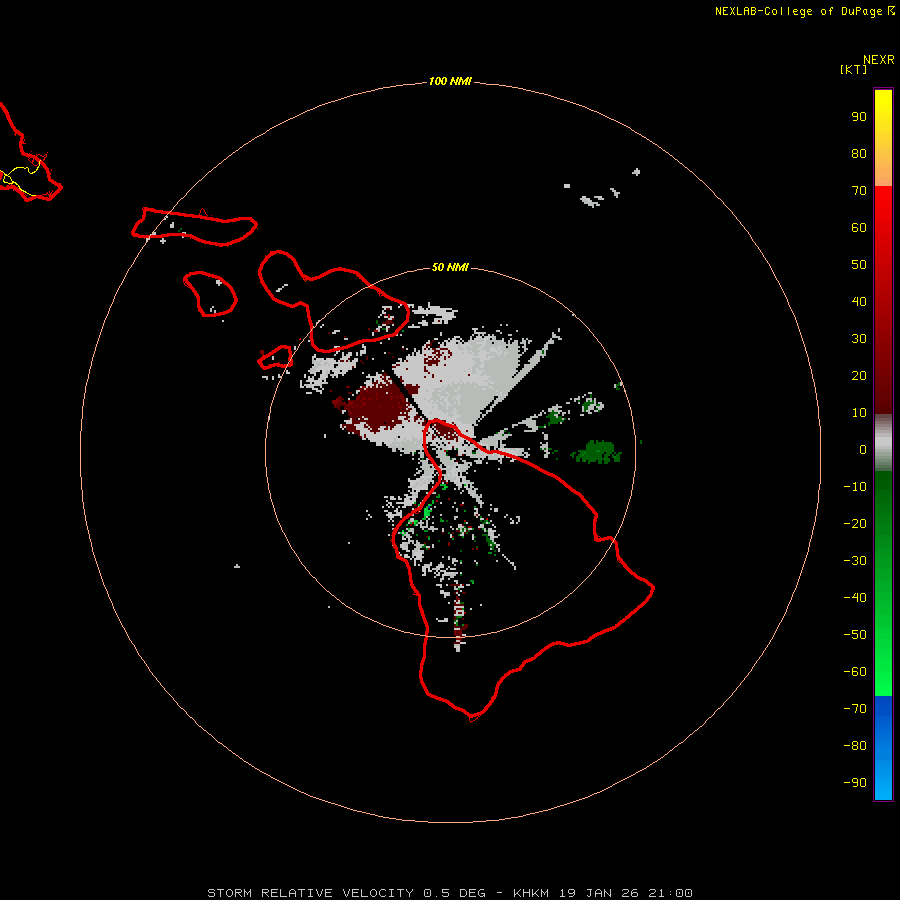Image resolution: width=900 pixels, height=900 pixels.
Task: Click the -40 value on velocity scale
Action: 855,598
